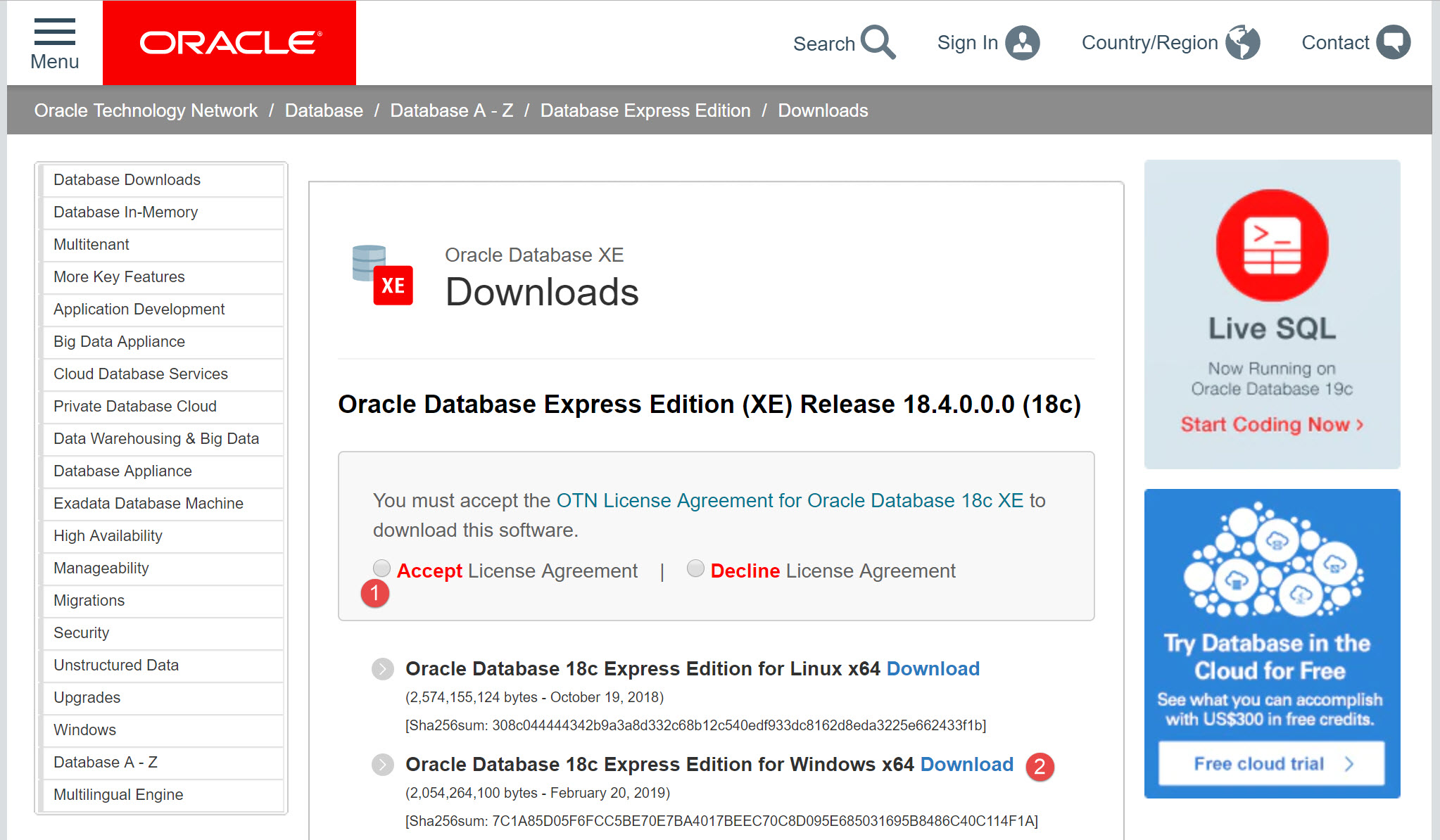Click the Oracle logo
The width and height of the screenshot is (1440, 840).
pos(229,43)
